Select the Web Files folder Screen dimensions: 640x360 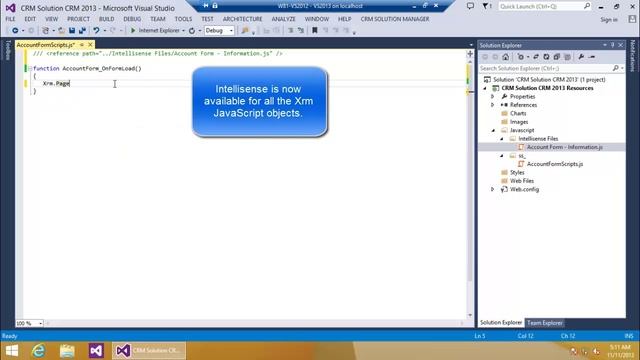click(521, 181)
